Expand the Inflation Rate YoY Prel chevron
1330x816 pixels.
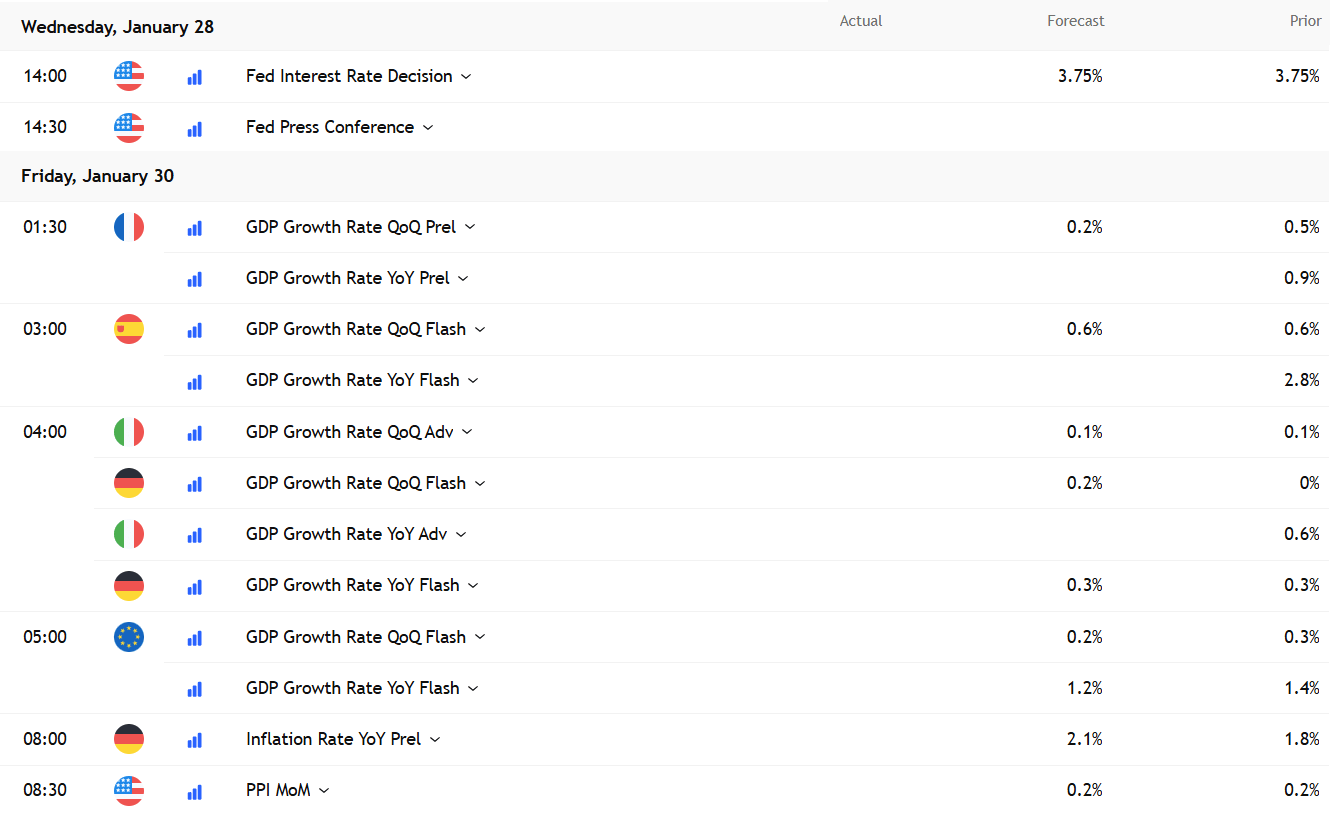point(435,740)
